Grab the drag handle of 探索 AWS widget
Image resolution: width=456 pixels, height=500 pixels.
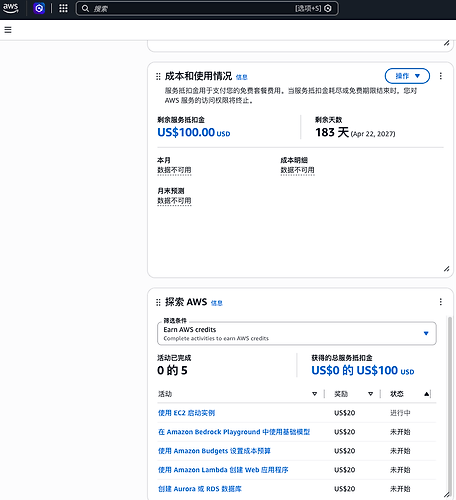[158, 302]
